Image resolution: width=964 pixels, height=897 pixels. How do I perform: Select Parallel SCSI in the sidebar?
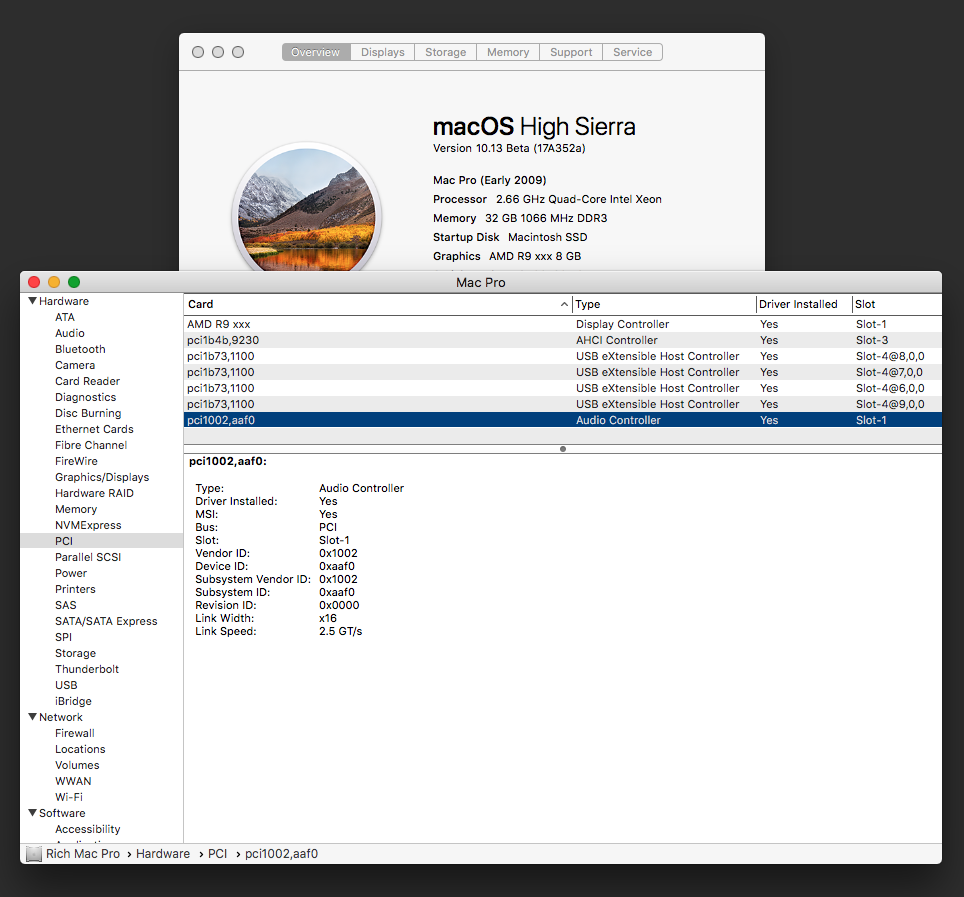tap(88, 557)
